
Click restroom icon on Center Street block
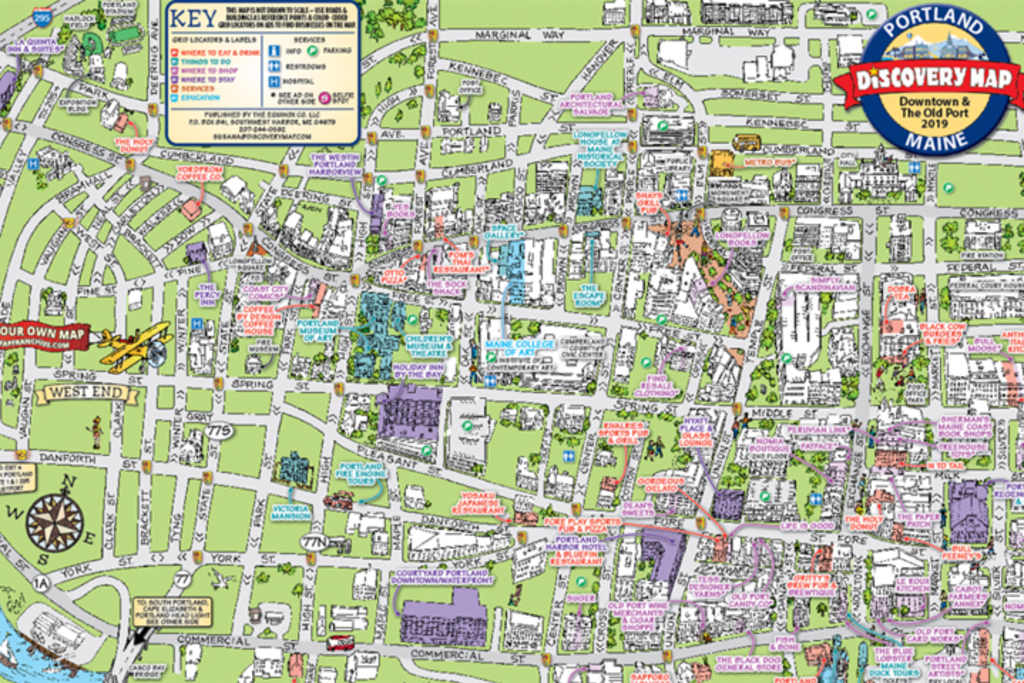coord(569,457)
